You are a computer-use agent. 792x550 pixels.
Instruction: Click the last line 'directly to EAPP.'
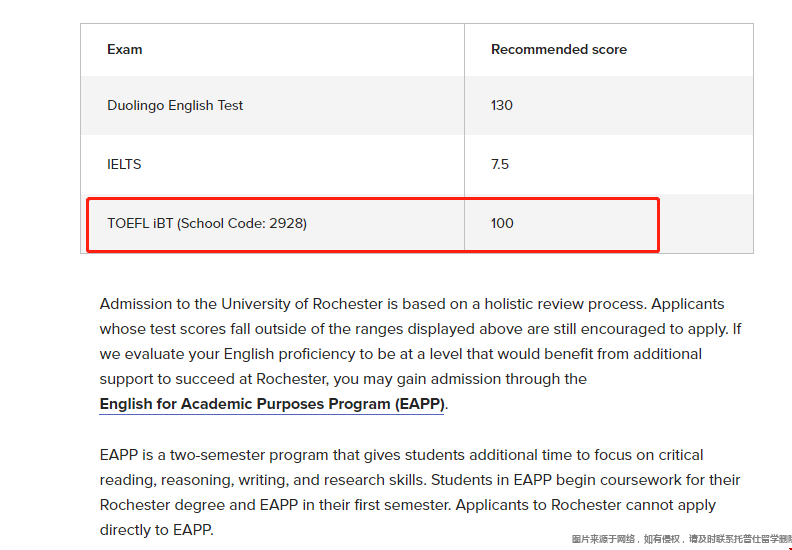coord(157,530)
